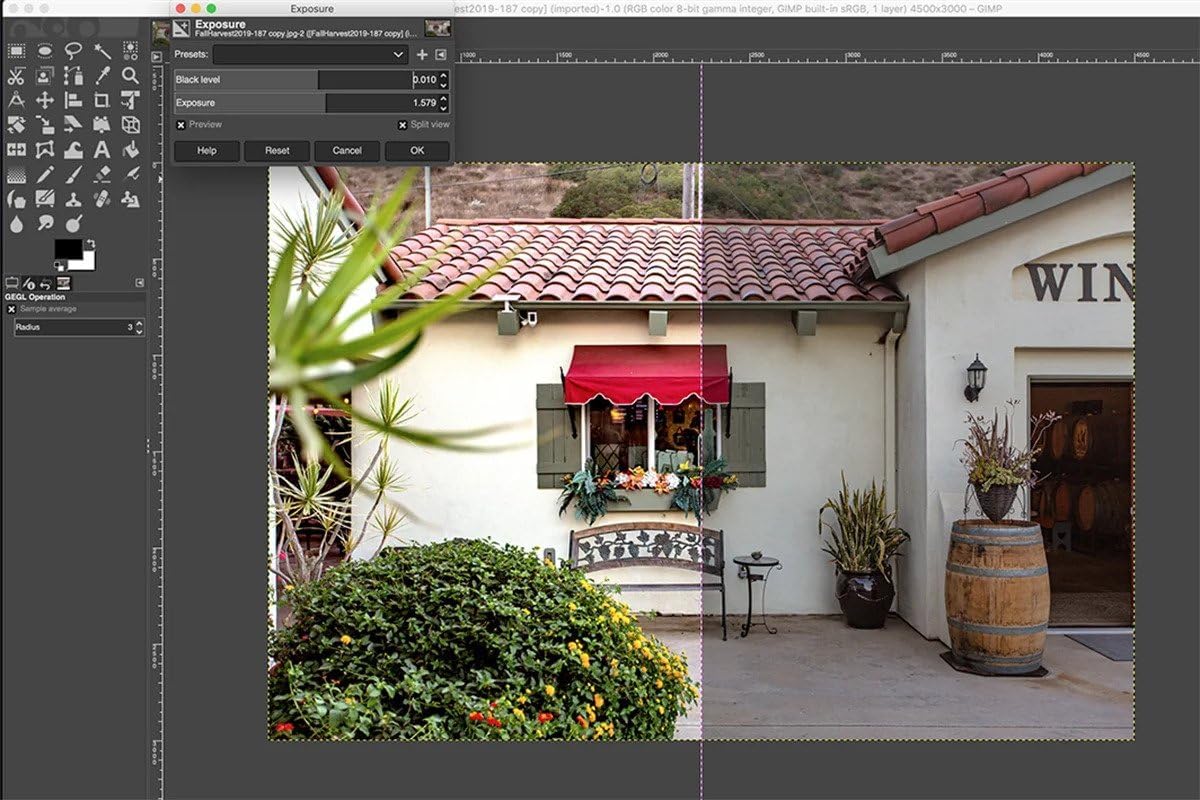Select the Rectangle Select tool
Screen dimensions: 1200x800
(x=16, y=50)
